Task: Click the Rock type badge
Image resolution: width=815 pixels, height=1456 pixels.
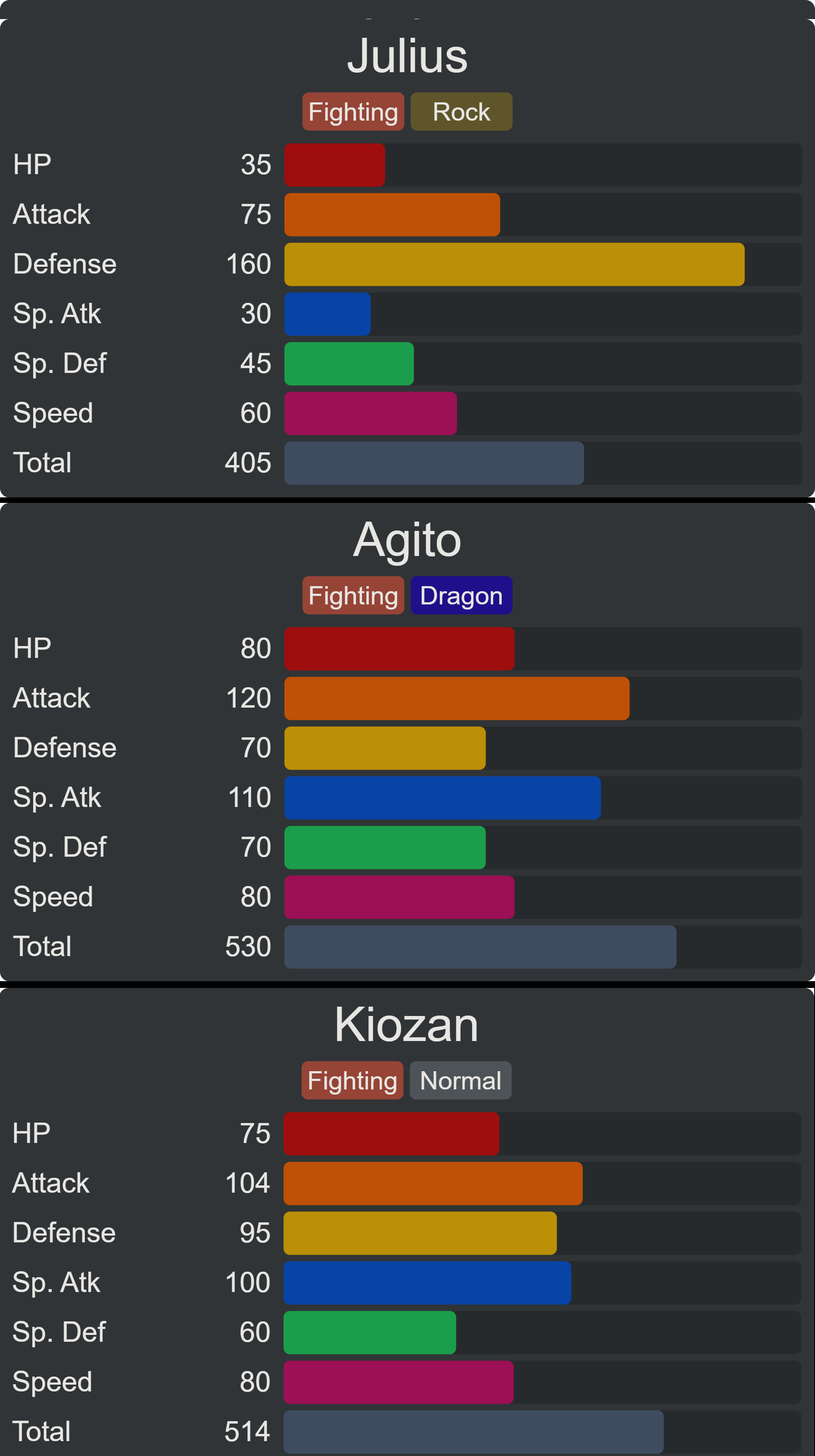Action: (461, 111)
